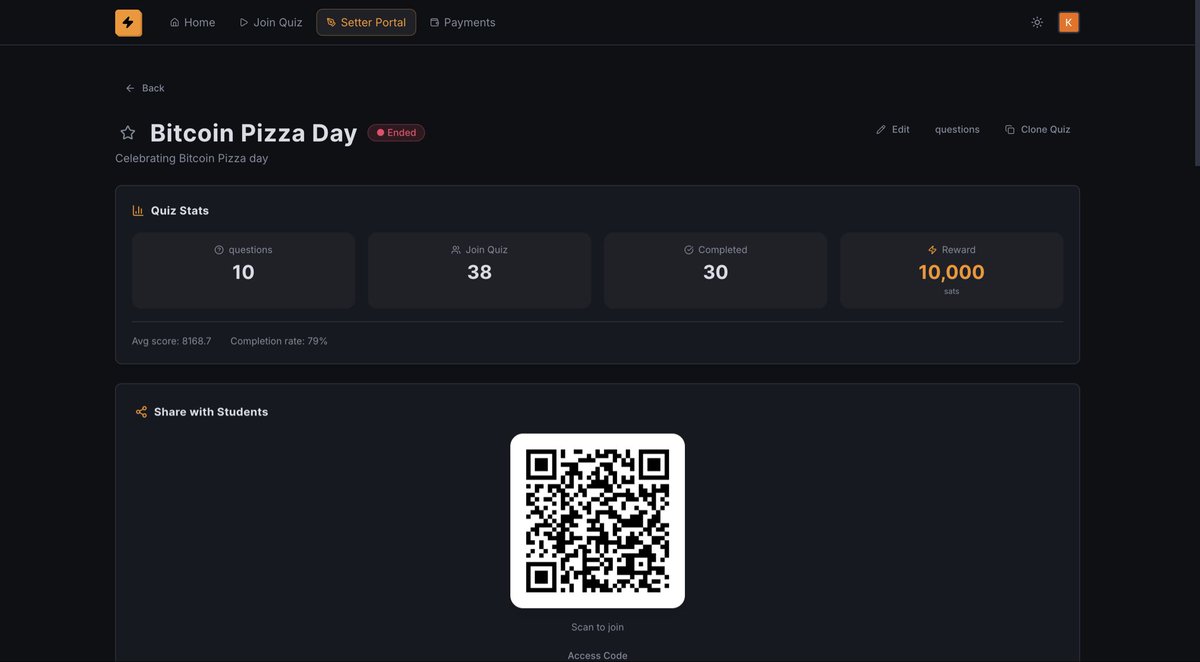
Task: Click Completion rate: 79% text
Action: pos(279,341)
